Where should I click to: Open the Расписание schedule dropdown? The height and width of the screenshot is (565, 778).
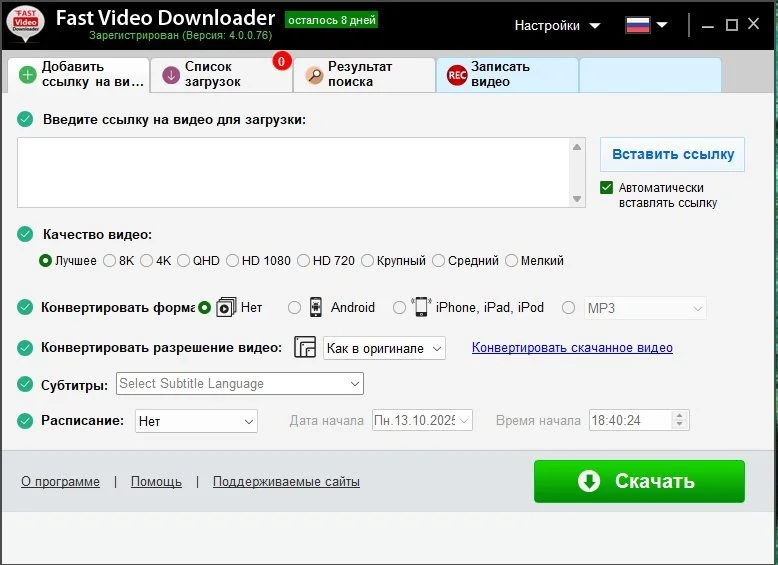coord(196,421)
